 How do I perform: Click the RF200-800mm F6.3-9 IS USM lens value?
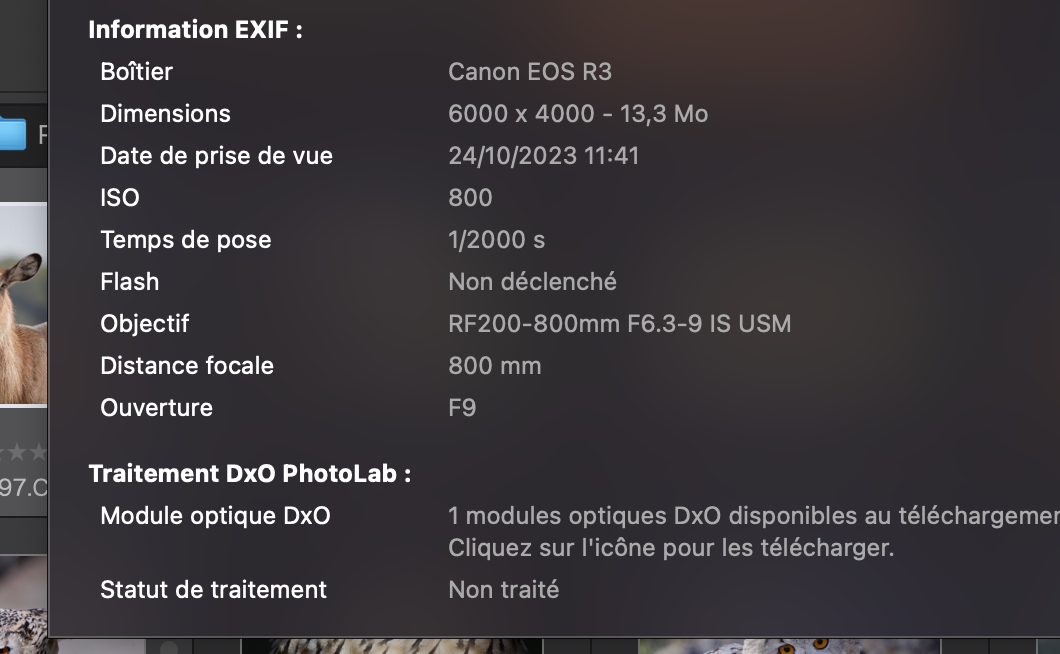click(x=619, y=324)
